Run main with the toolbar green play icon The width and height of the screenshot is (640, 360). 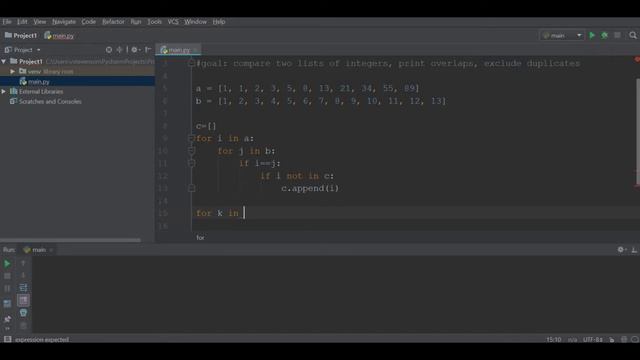(592, 36)
